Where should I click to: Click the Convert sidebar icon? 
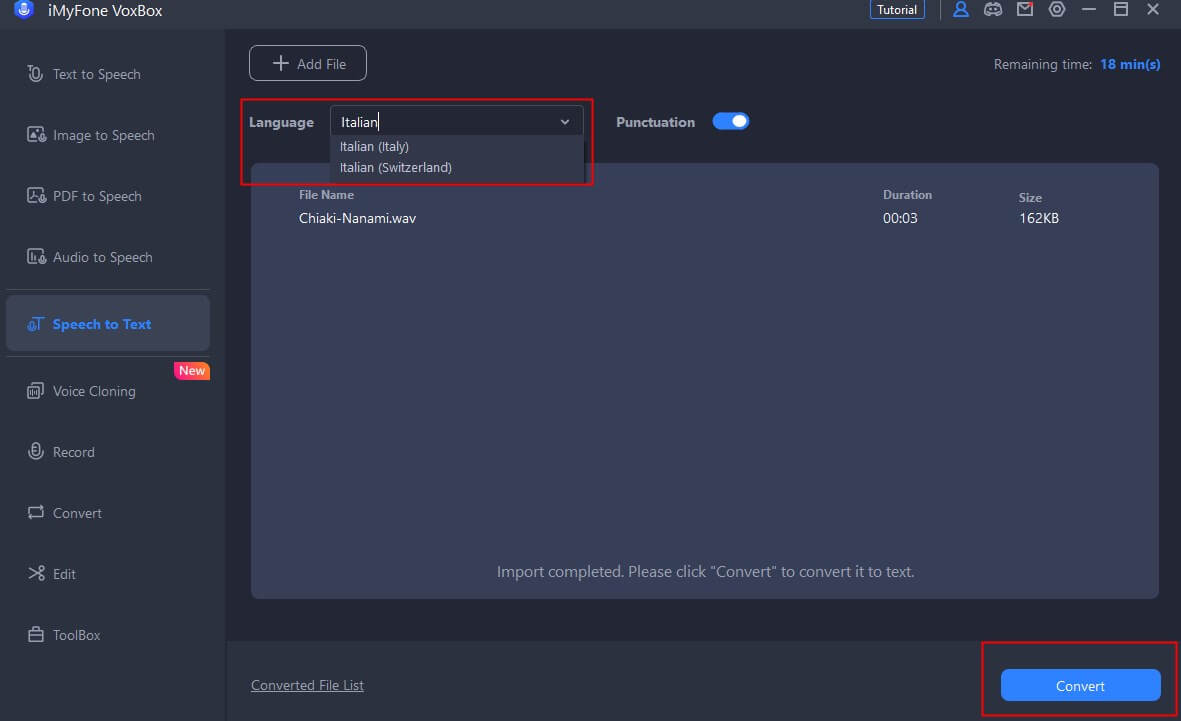pos(35,512)
